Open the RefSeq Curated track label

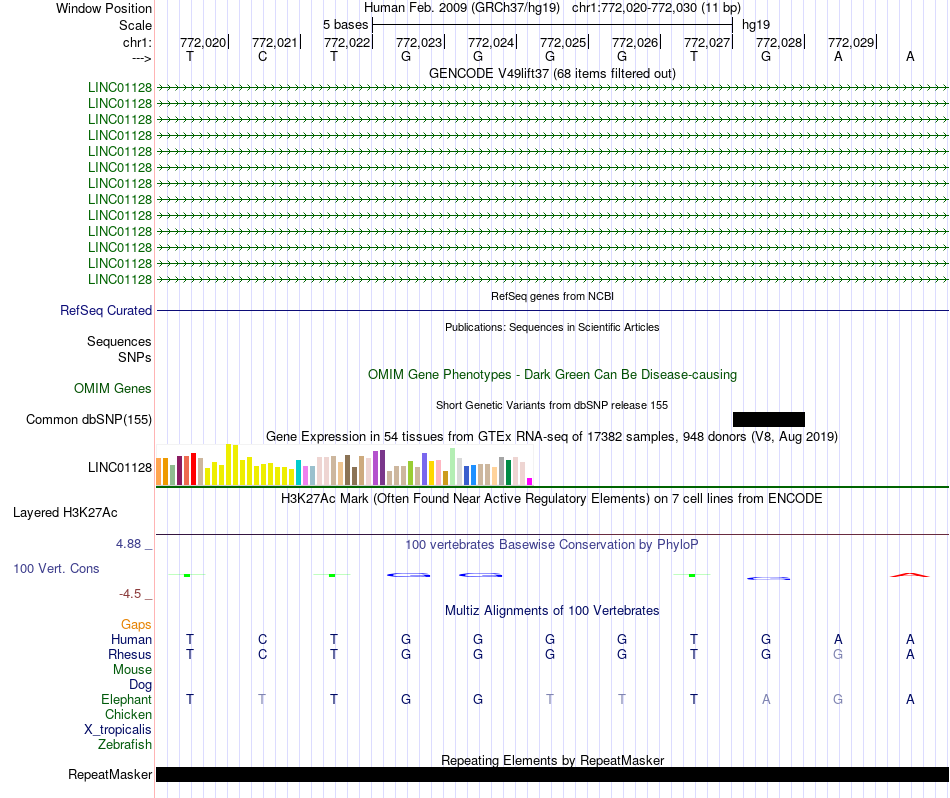point(106,310)
